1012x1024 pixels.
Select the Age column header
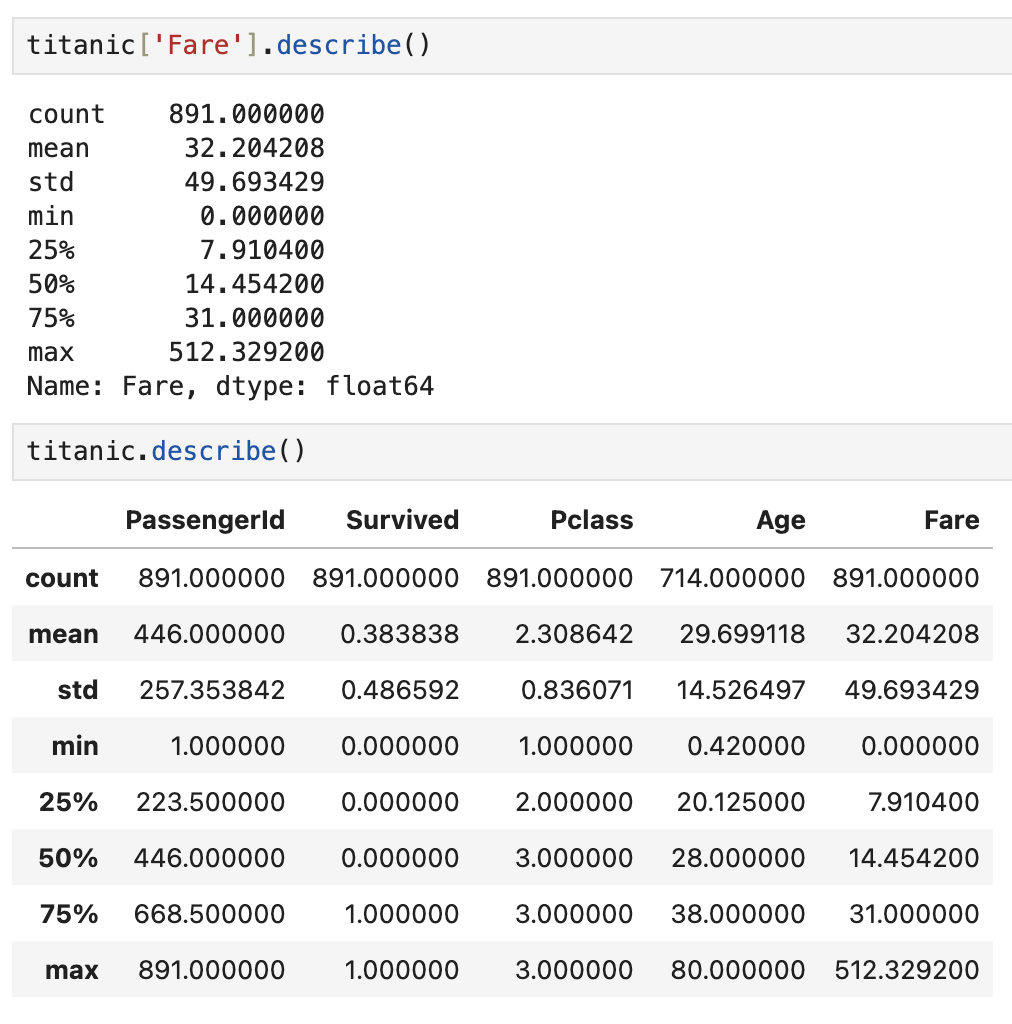tap(781, 520)
